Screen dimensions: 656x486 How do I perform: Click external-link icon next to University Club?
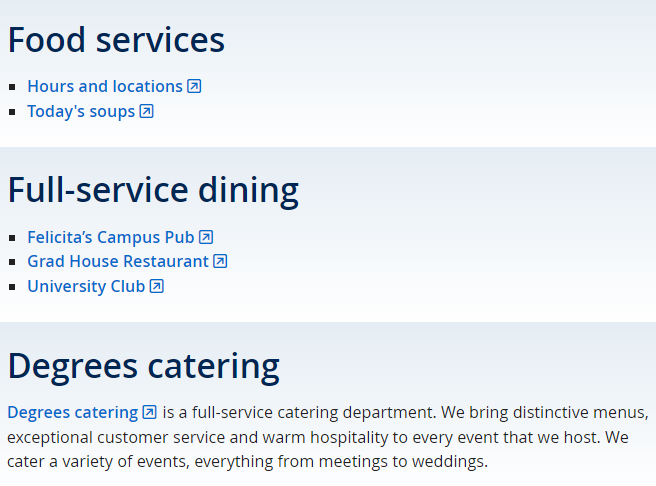(156, 286)
